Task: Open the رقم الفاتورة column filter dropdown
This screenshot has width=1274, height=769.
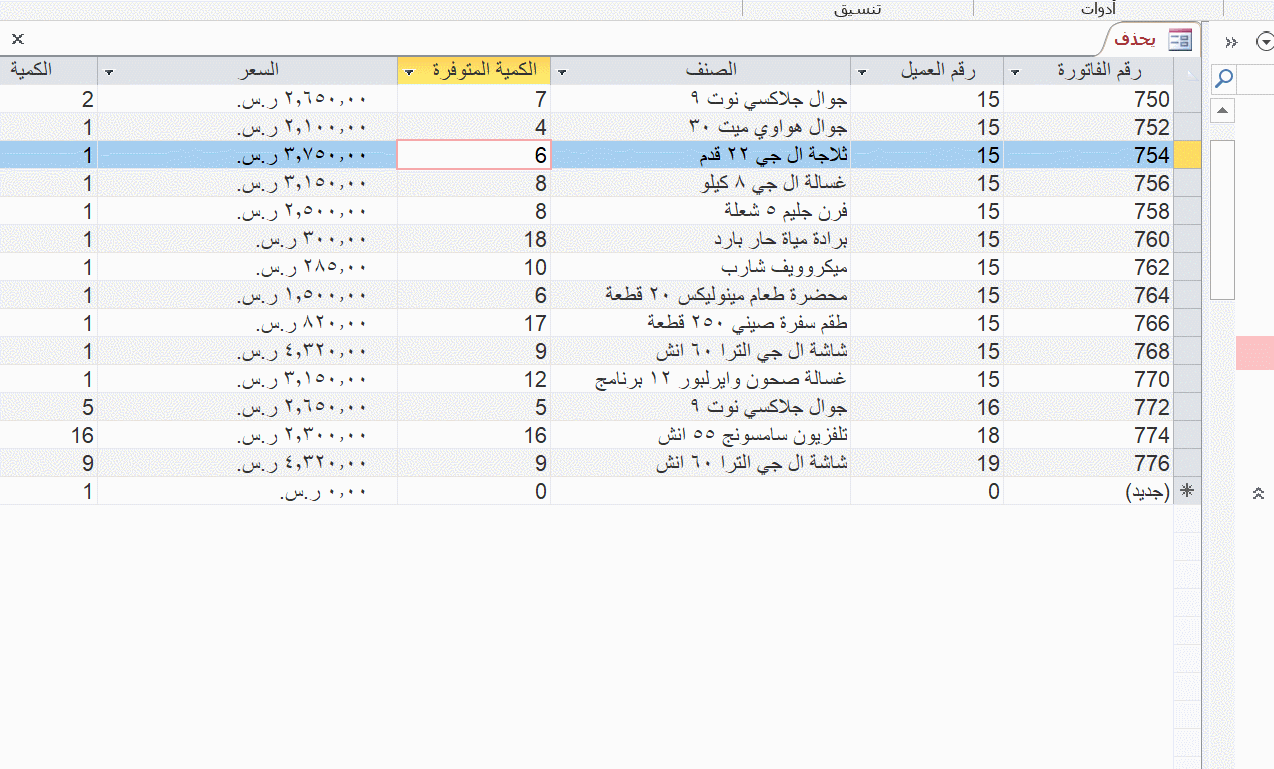Action: coord(1016,72)
